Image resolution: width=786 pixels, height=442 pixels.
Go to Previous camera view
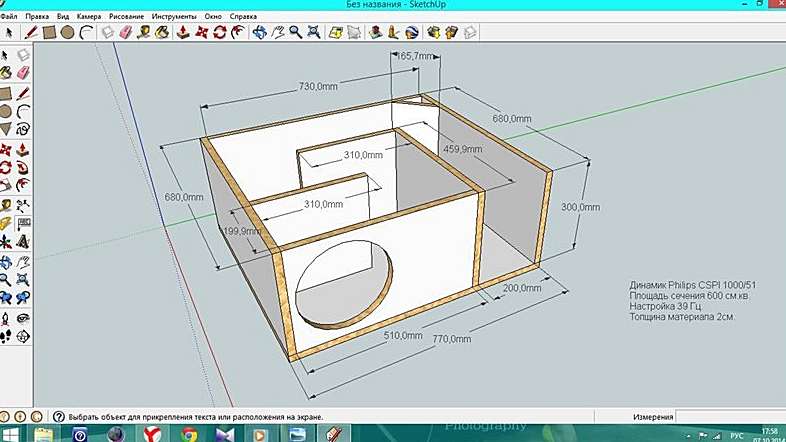pos(6,298)
